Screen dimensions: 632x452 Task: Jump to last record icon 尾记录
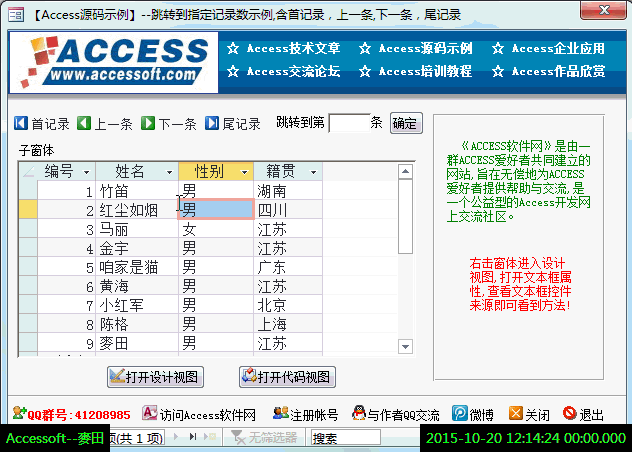(212, 123)
